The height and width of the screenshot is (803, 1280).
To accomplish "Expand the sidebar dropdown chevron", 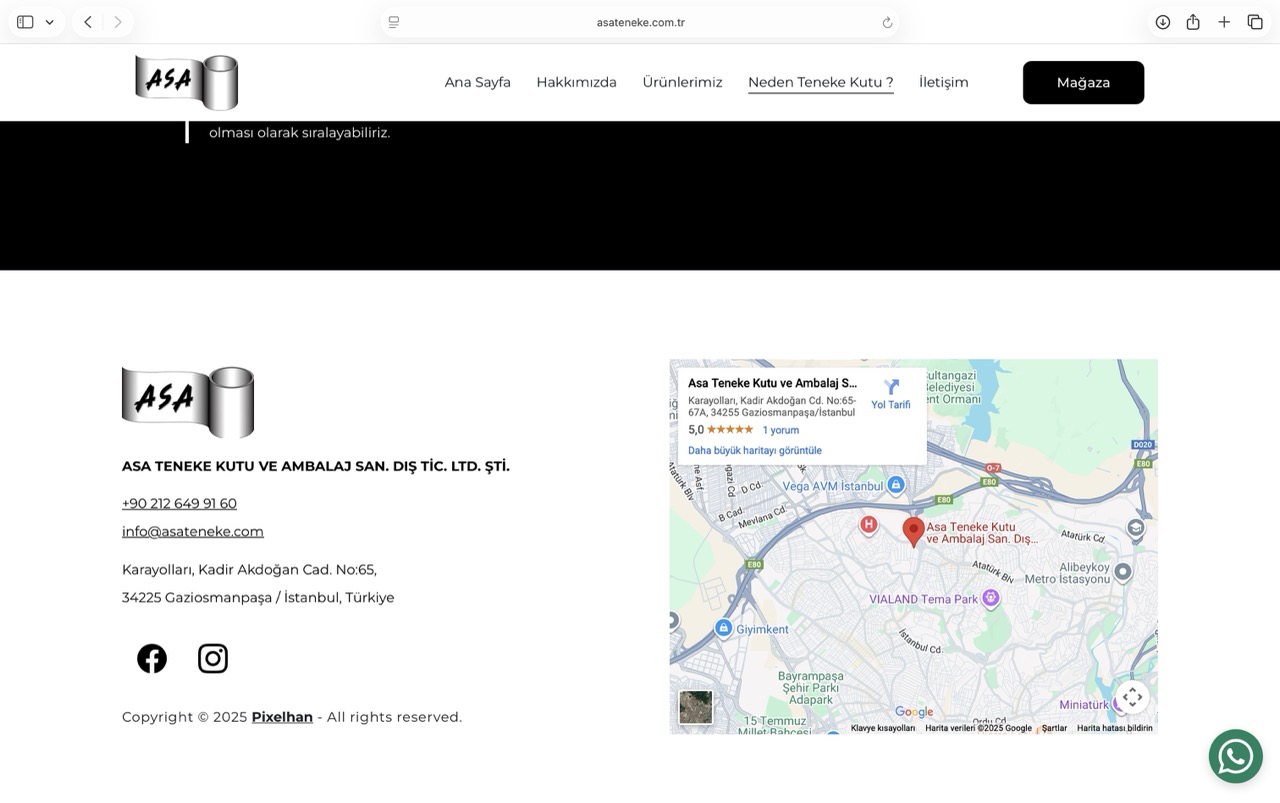I will (49, 22).
